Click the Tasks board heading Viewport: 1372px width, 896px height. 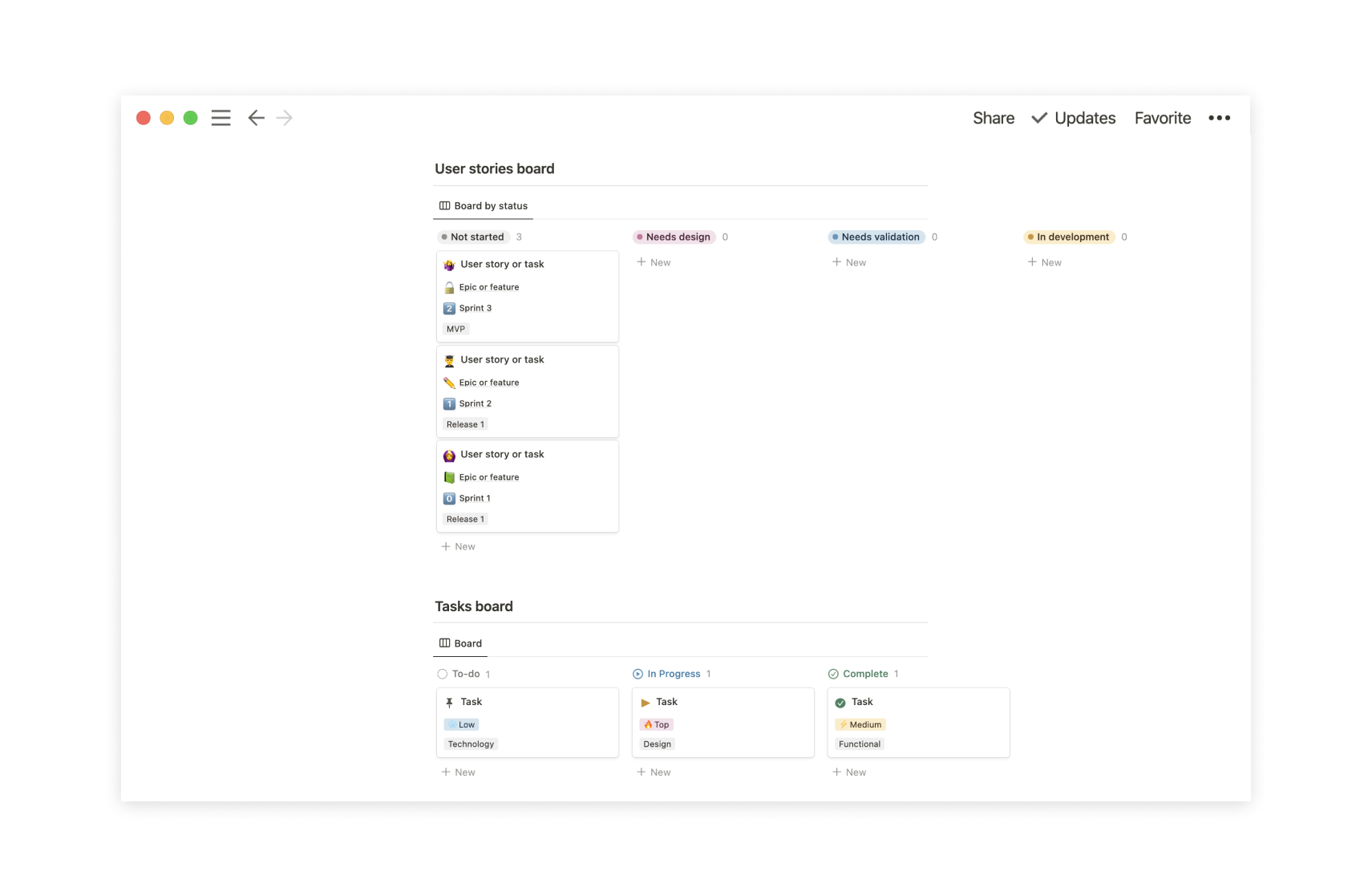[474, 606]
